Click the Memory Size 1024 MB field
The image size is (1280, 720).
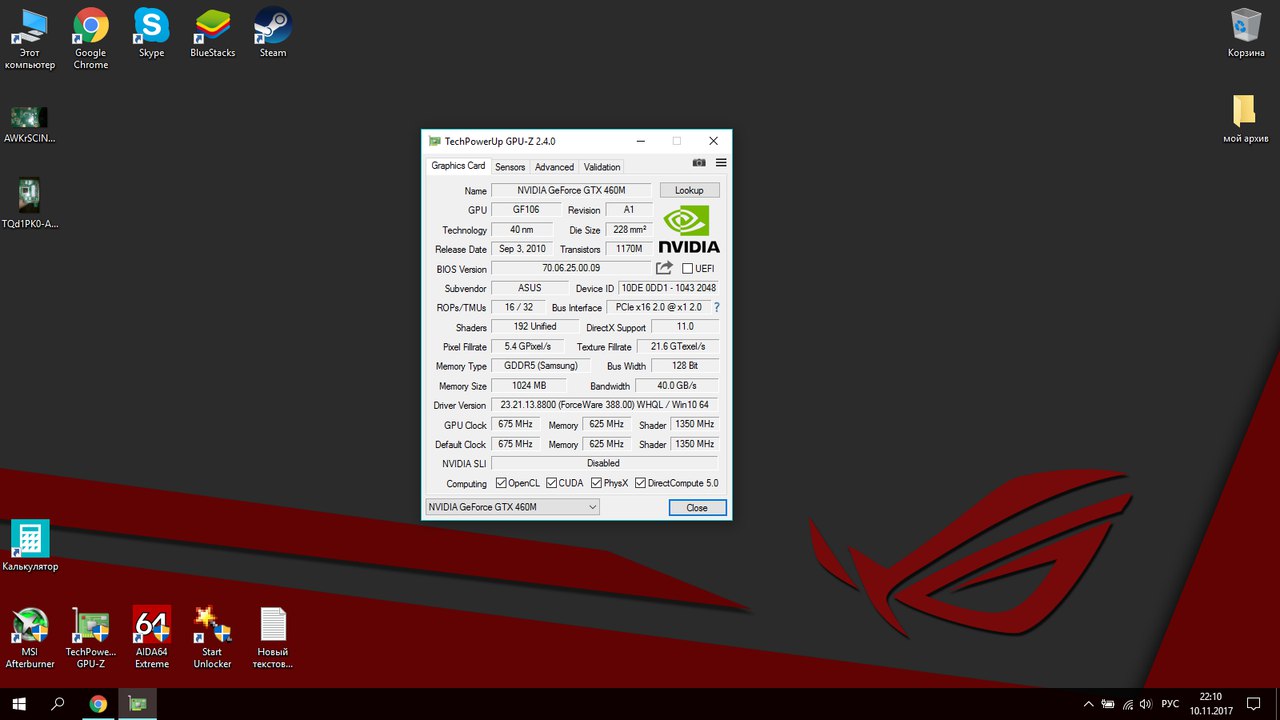click(x=528, y=385)
